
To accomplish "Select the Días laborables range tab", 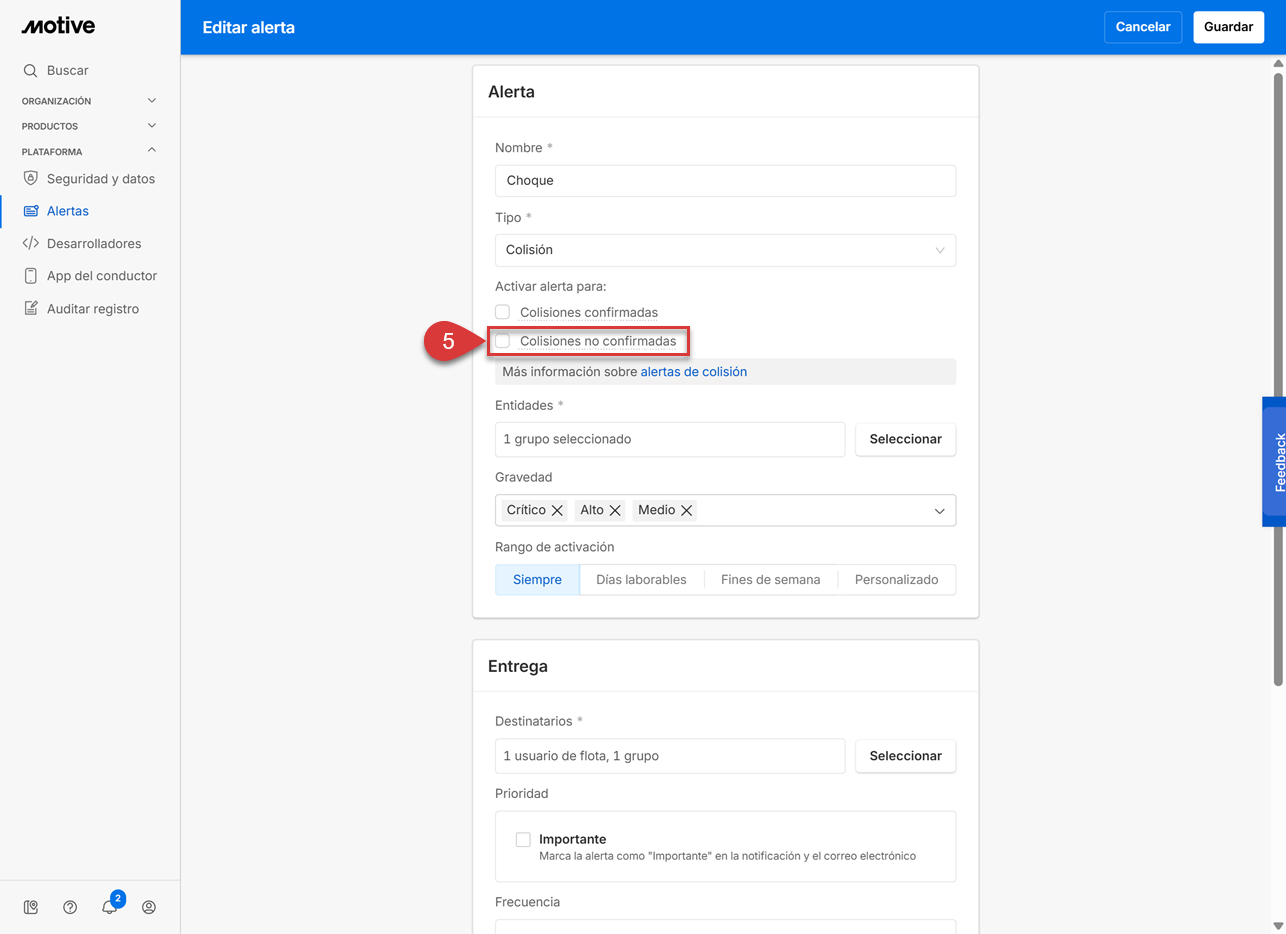I will [x=641, y=579].
